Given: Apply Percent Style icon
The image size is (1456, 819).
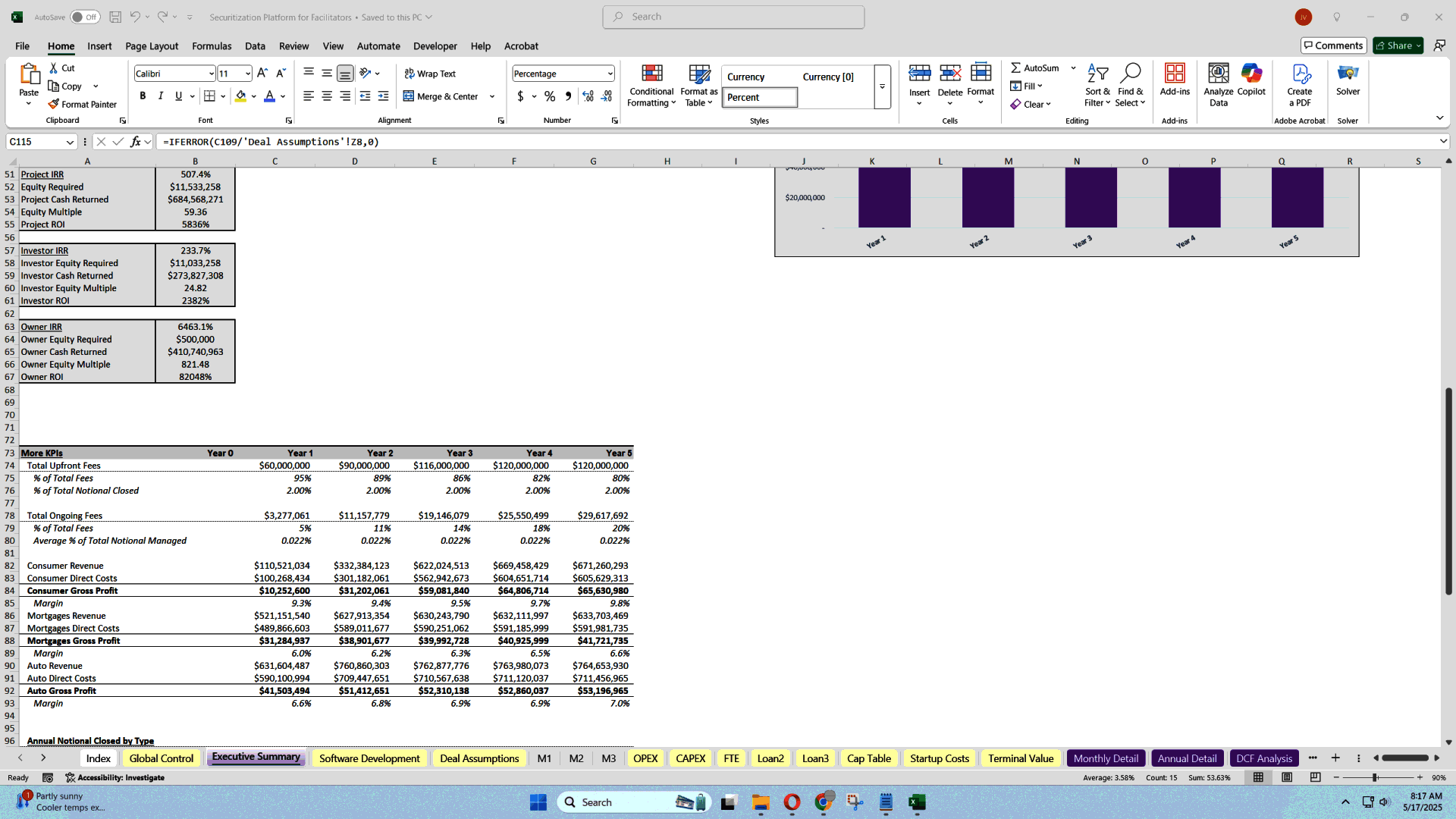Looking at the screenshot, I should pyautogui.click(x=550, y=96).
